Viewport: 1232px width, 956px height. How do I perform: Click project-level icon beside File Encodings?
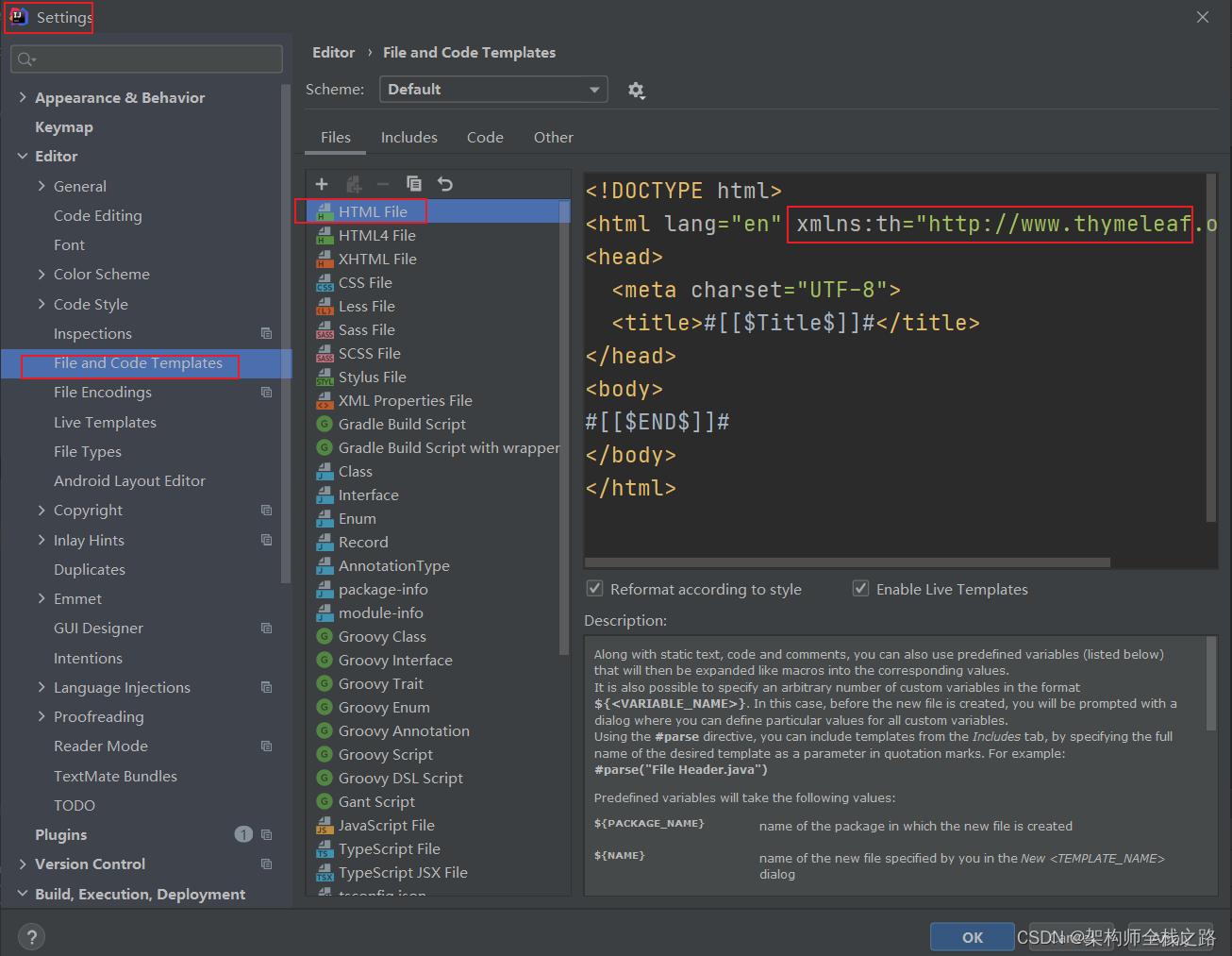pyautogui.click(x=266, y=392)
